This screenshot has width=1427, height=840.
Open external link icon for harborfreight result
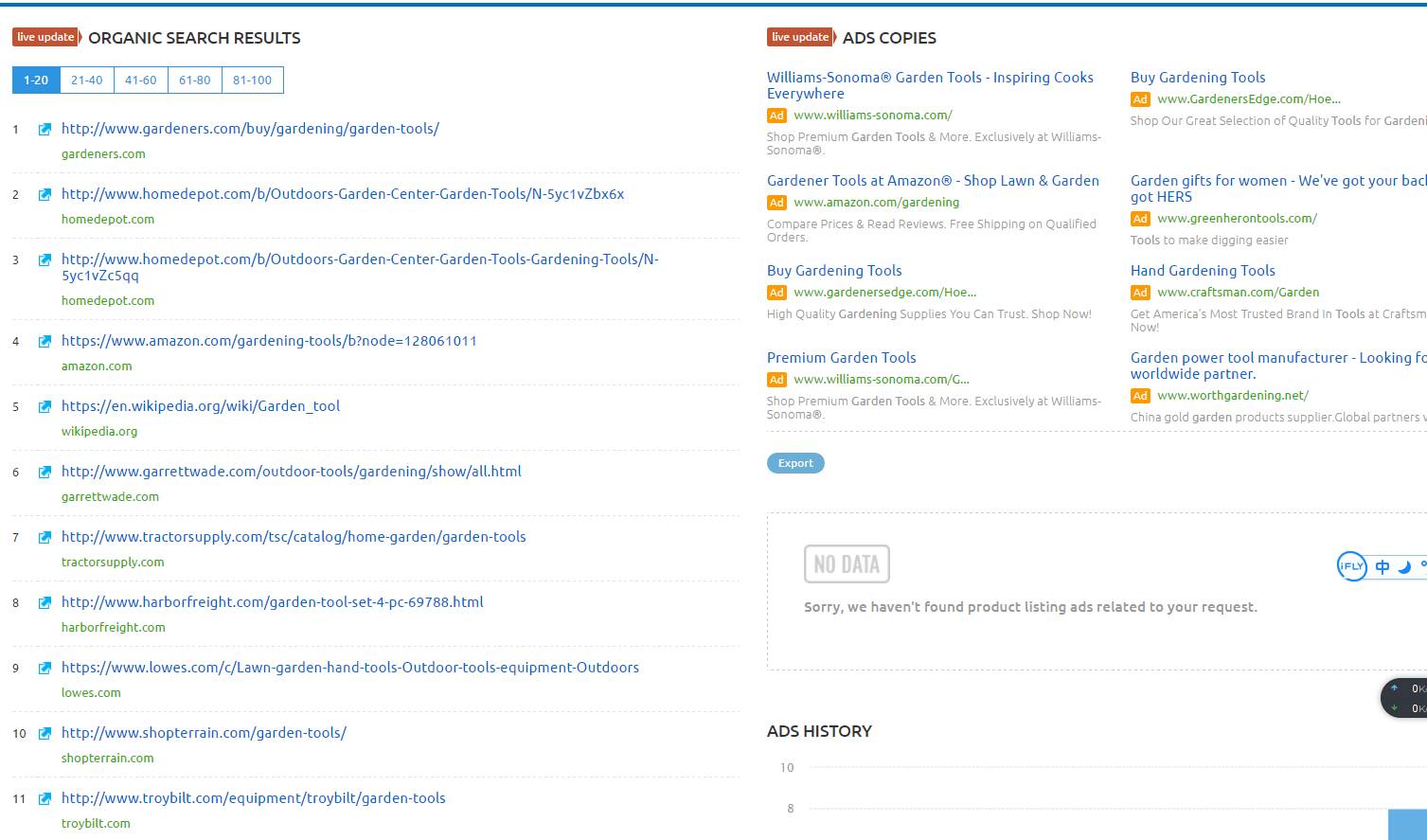coord(45,602)
